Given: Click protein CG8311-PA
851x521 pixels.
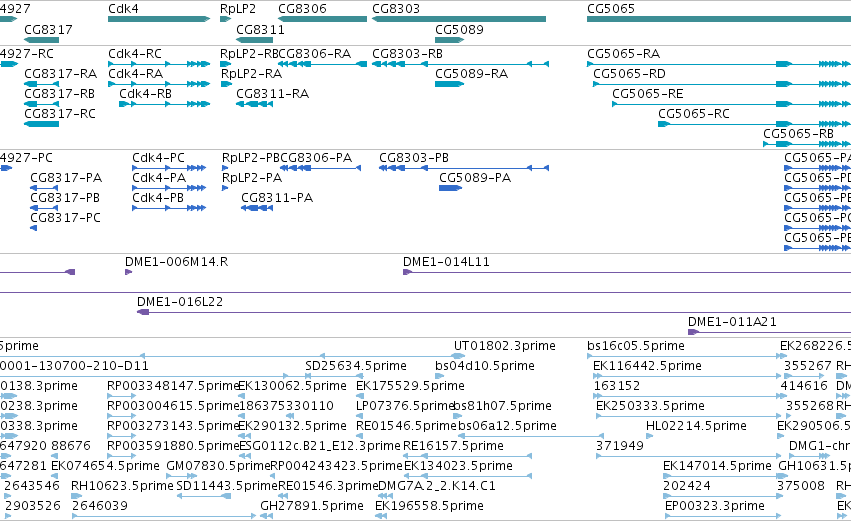Looking at the screenshot, I should [x=257, y=208].
